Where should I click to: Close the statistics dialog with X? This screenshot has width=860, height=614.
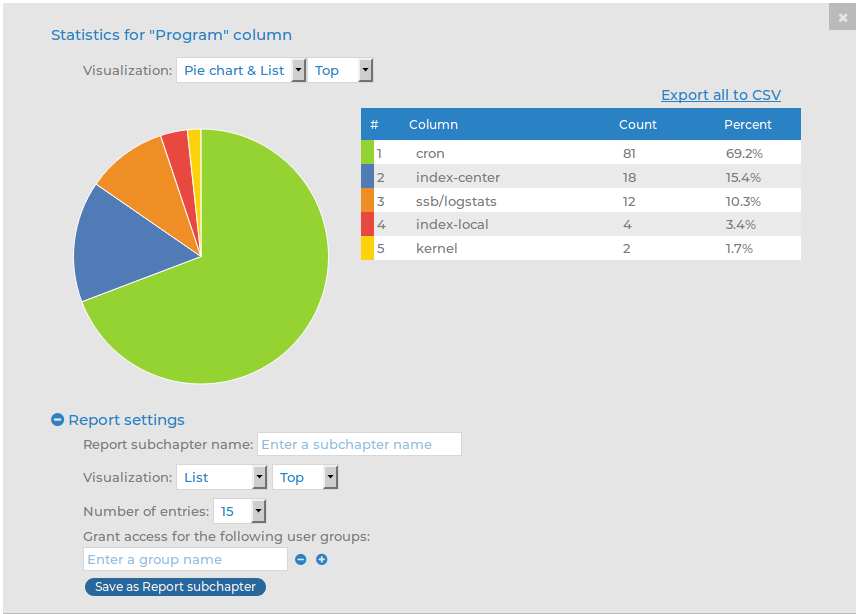pos(843,17)
